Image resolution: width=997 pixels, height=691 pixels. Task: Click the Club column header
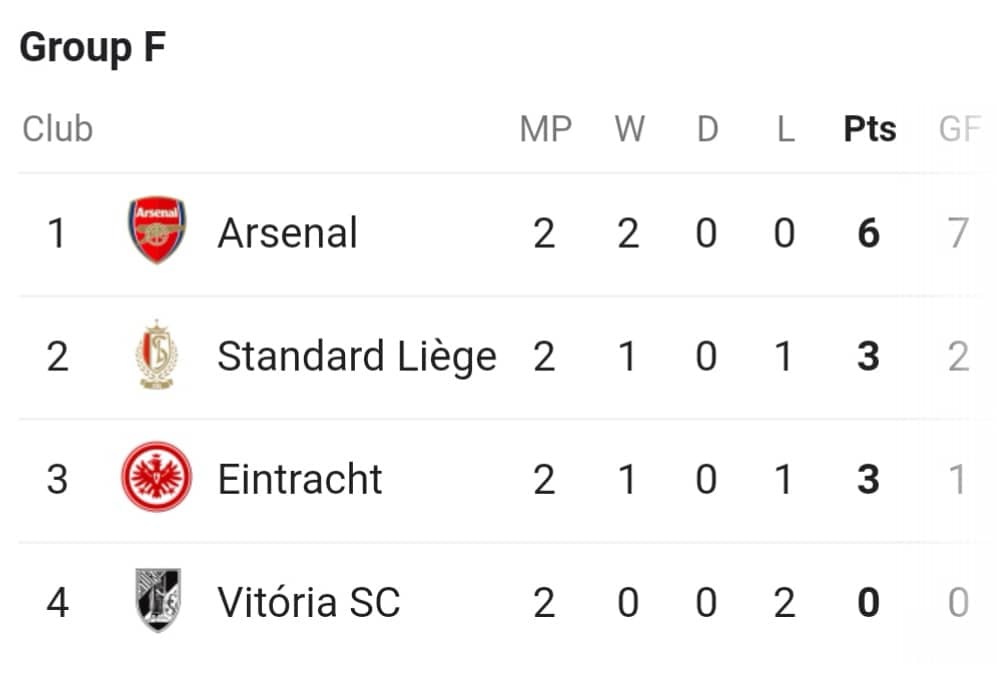(58, 129)
